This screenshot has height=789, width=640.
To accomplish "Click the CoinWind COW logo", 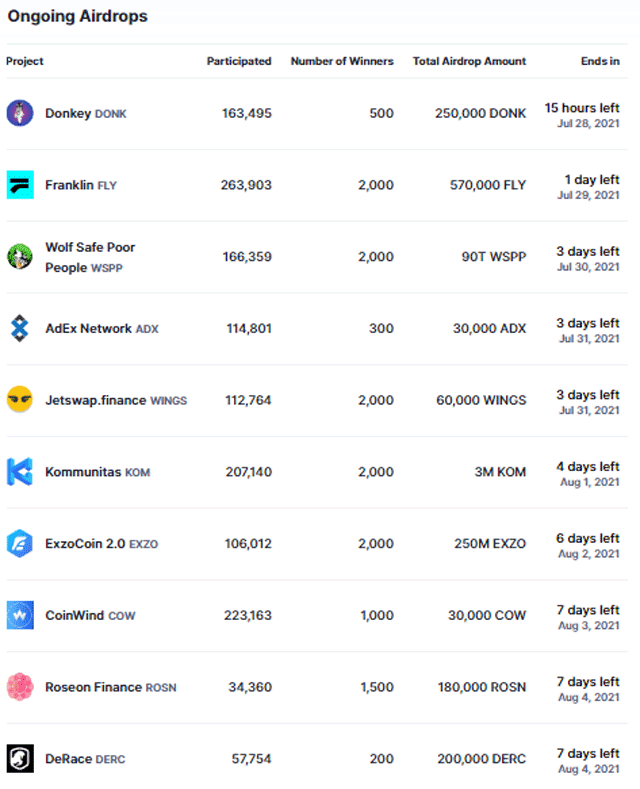I will (20, 615).
